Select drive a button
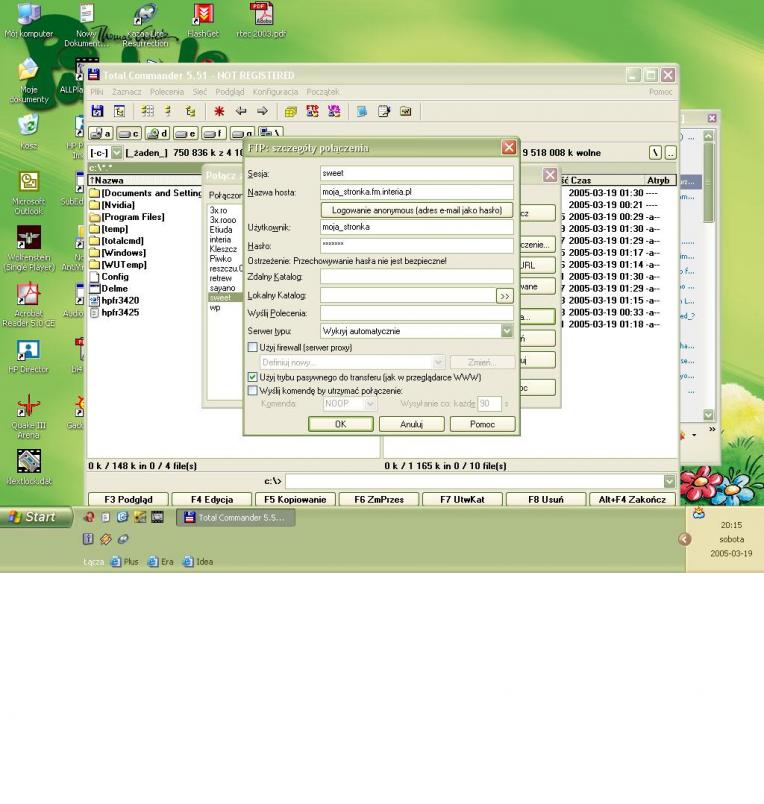 (100, 133)
